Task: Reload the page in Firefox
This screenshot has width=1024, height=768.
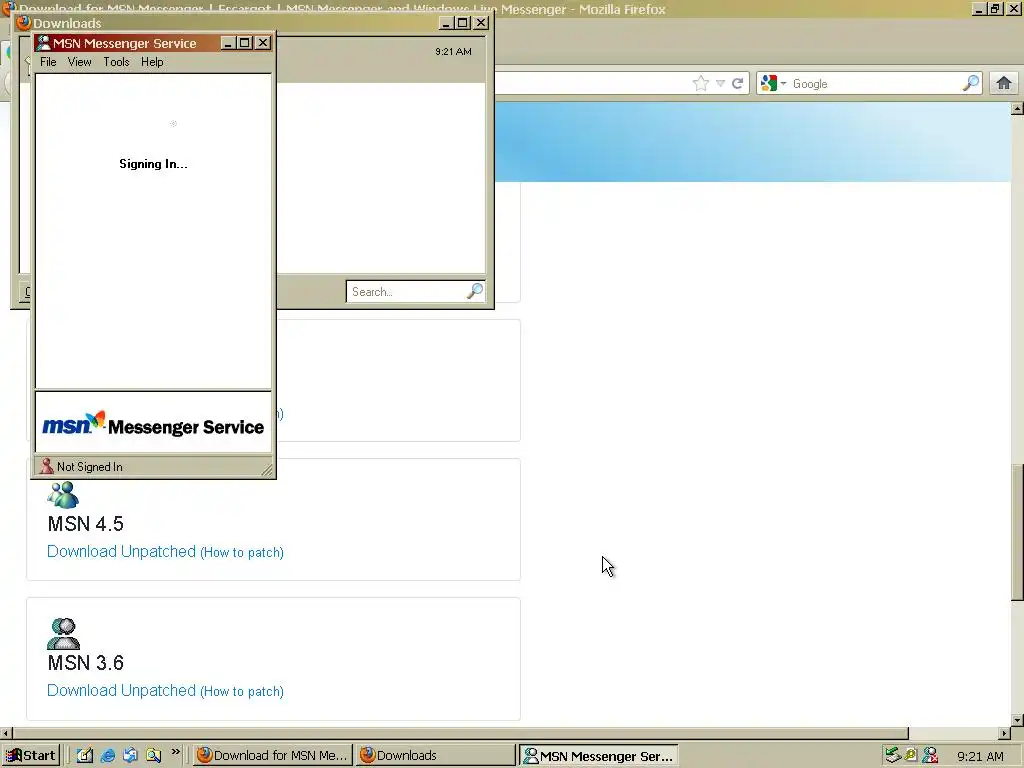Action: (738, 84)
